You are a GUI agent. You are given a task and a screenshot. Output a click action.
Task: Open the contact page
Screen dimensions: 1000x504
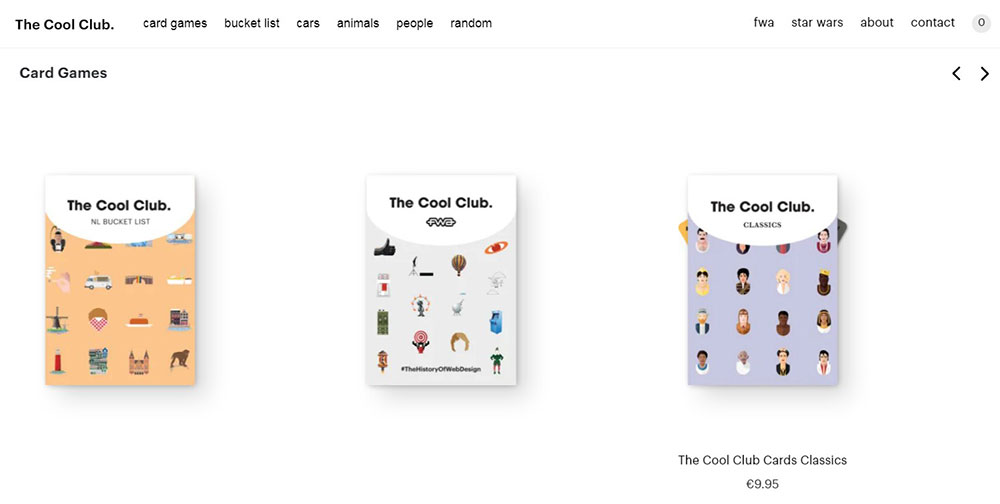[x=932, y=22]
